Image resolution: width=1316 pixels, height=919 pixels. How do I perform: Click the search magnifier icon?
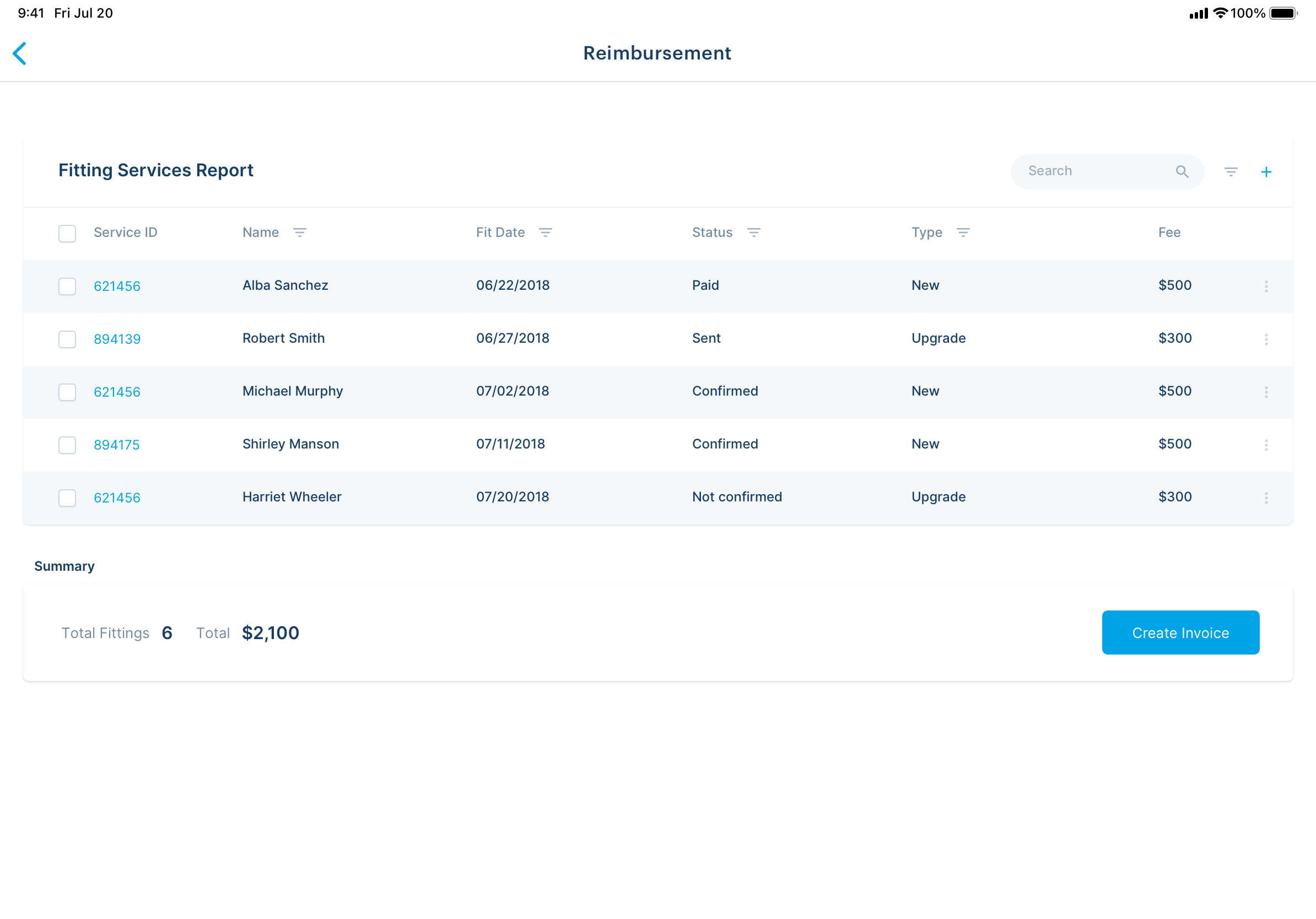click(1182, 171)
